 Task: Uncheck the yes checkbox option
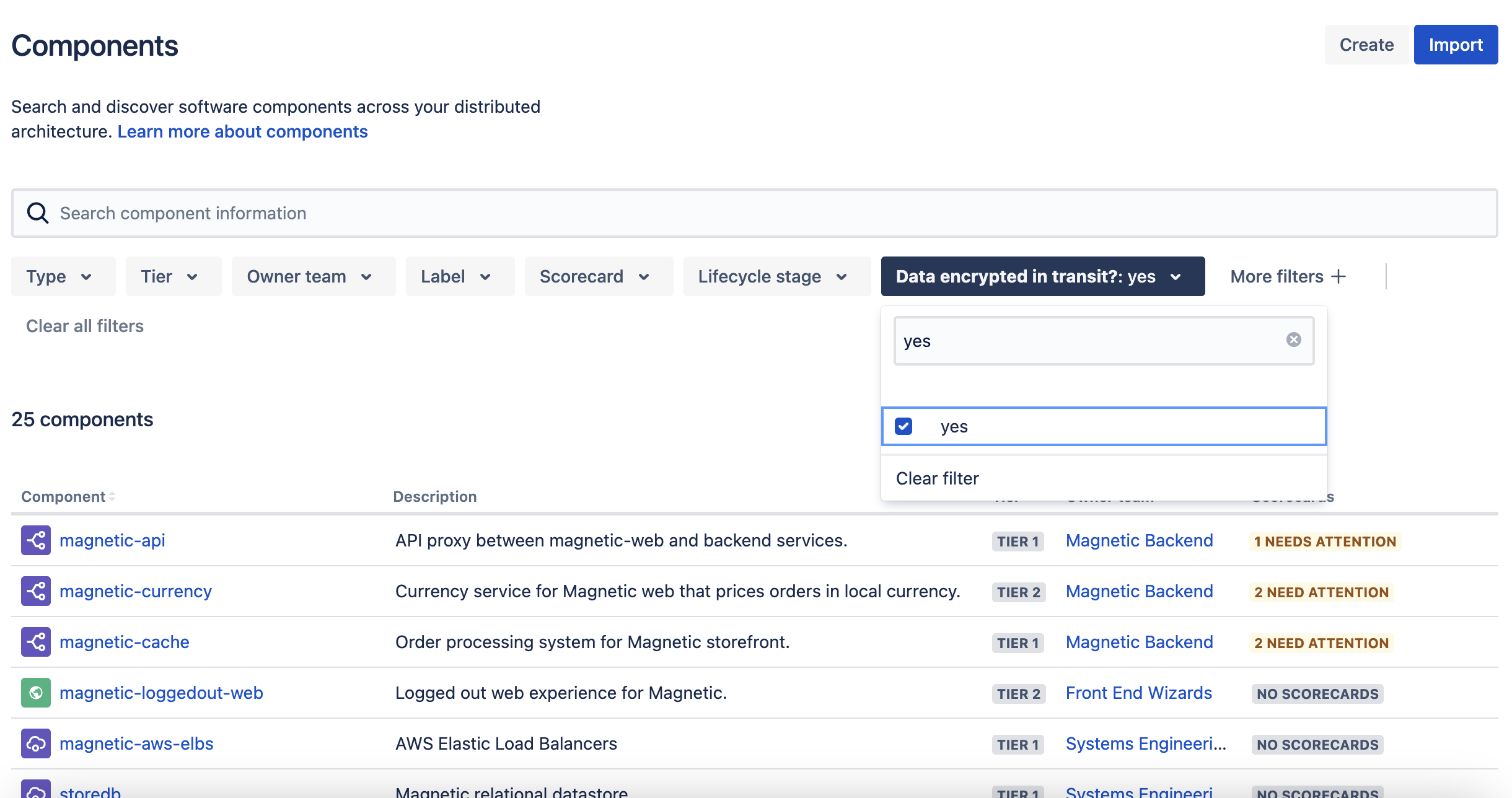[903, 426]
